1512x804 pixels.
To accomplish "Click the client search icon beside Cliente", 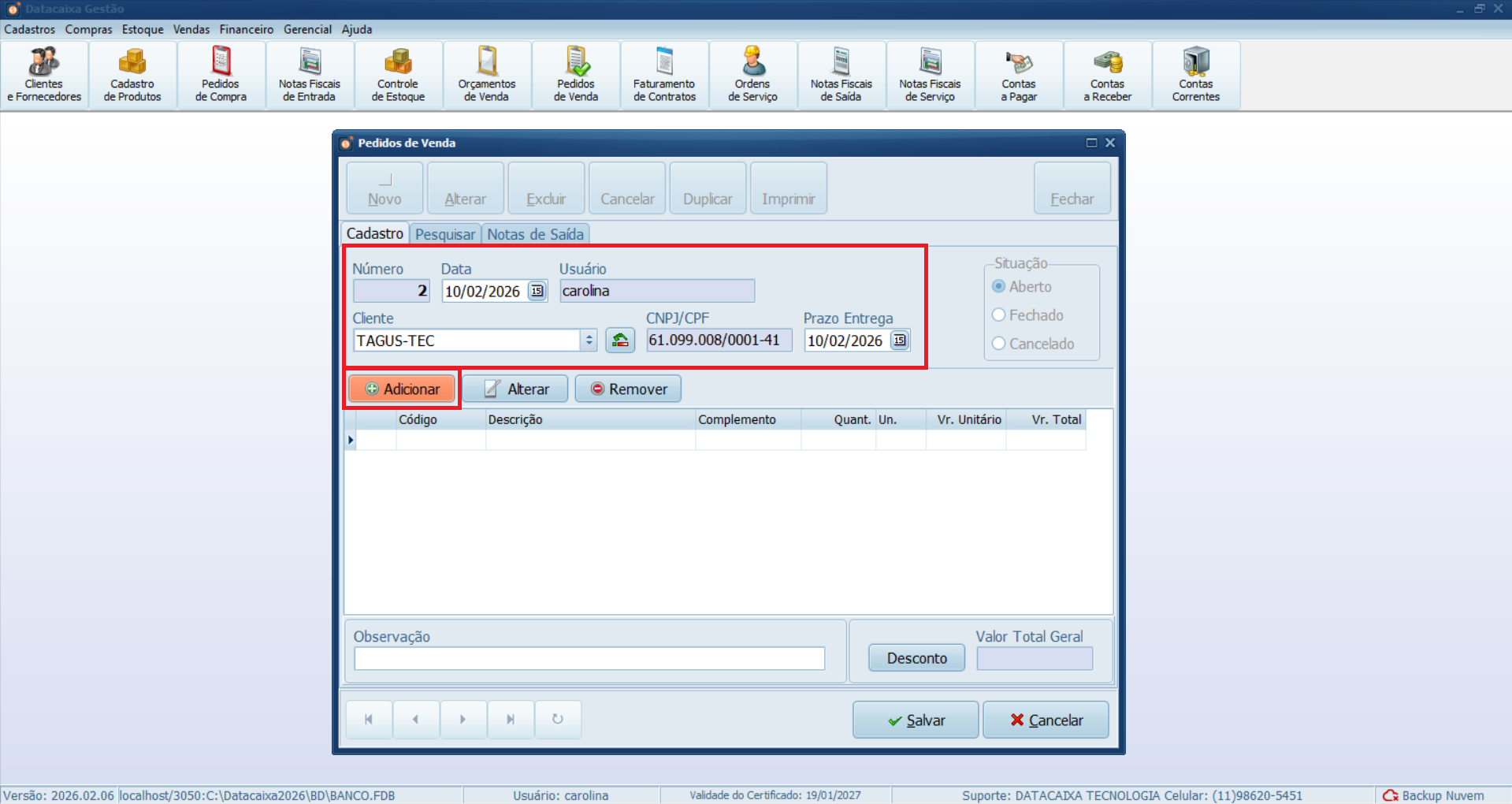I will coord(620,341).
